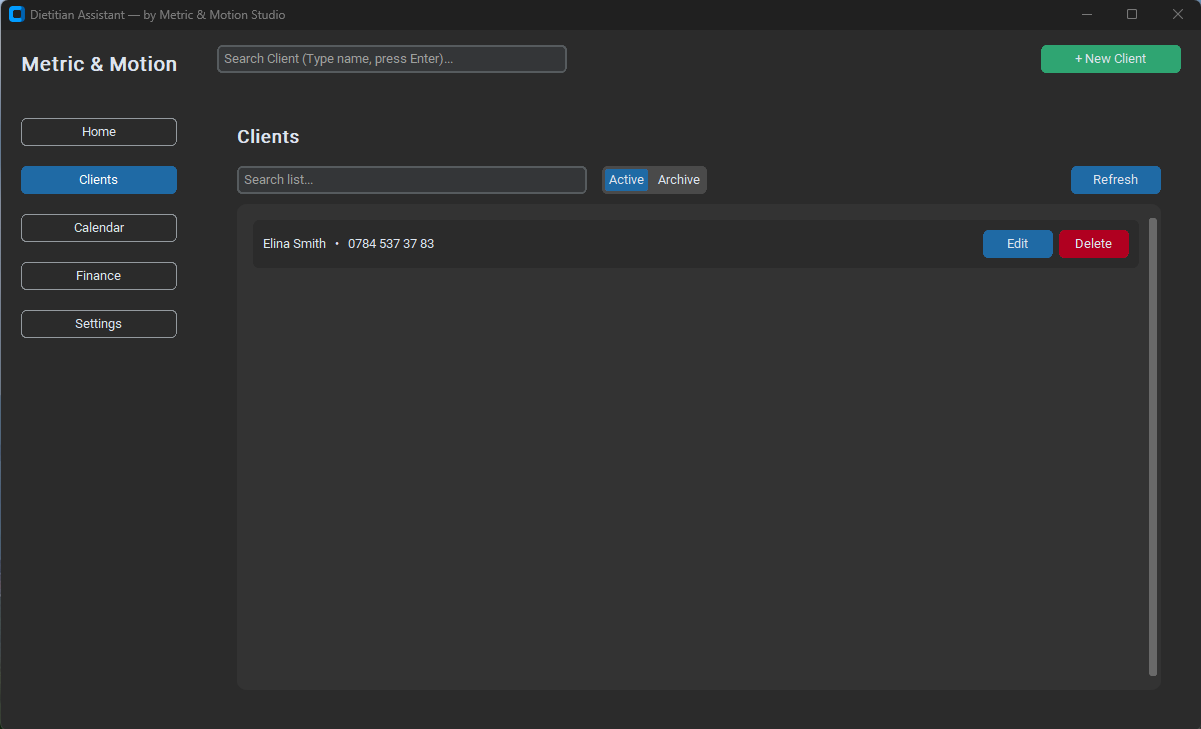
Task: Click the client list vertical scrollbar
Action: tap(1153, 447)
